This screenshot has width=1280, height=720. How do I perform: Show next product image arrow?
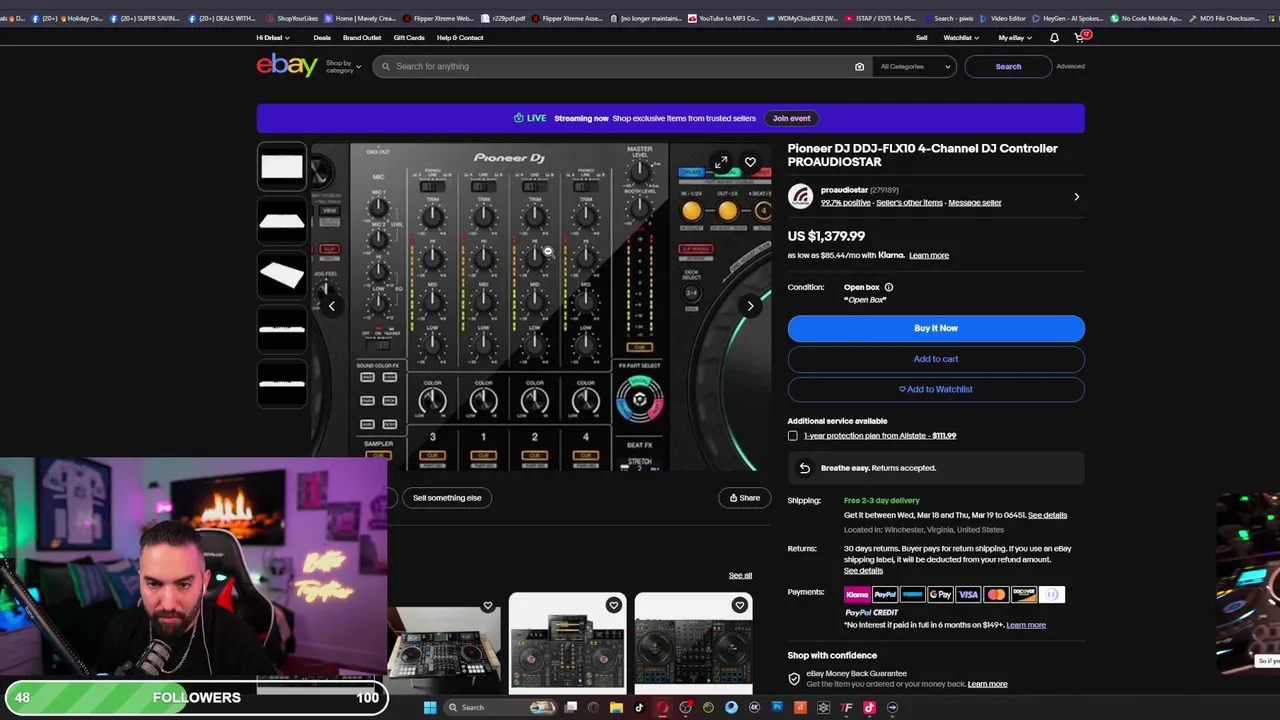point(750,307)
